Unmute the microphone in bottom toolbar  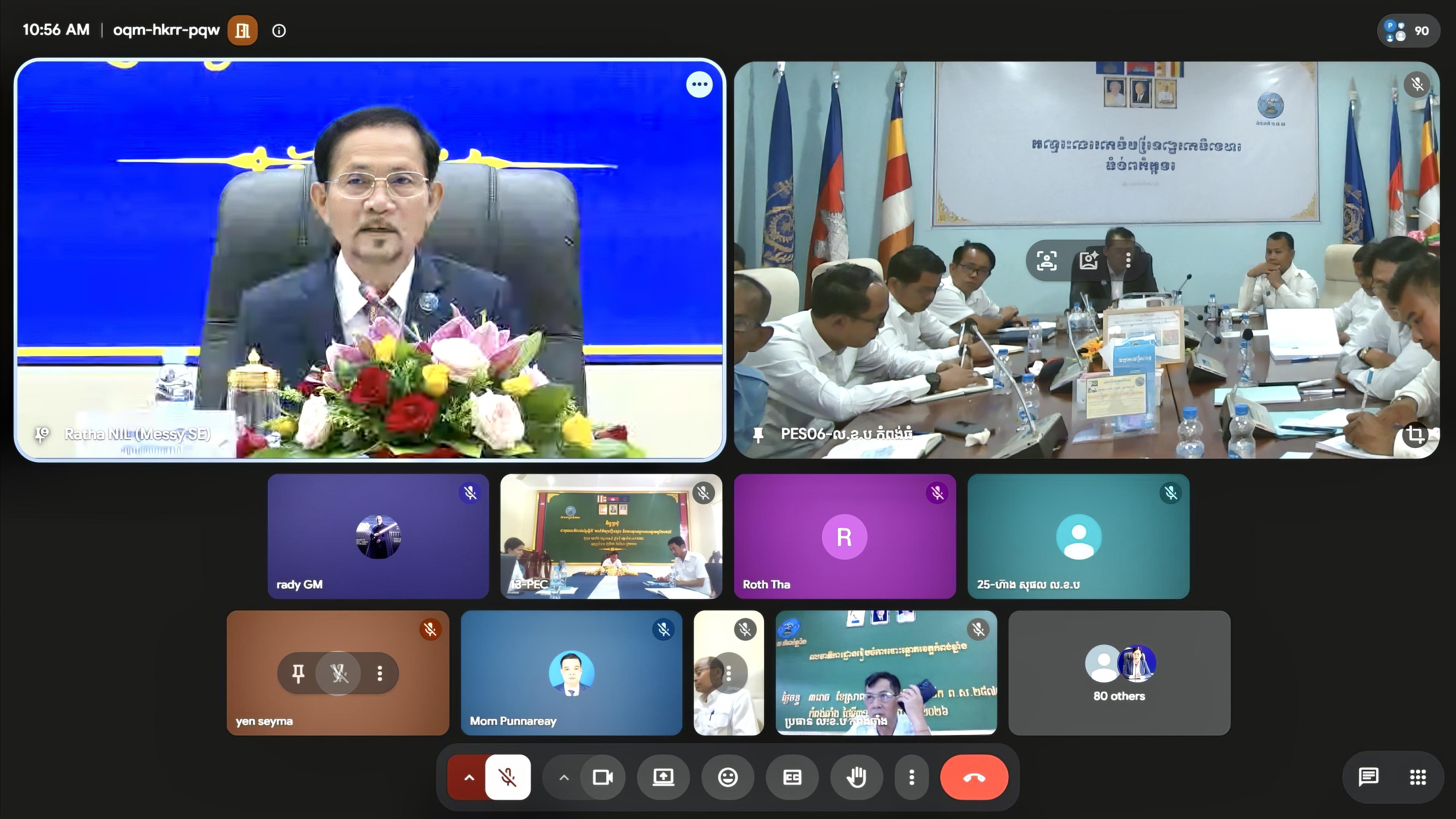tap(507, 777)
